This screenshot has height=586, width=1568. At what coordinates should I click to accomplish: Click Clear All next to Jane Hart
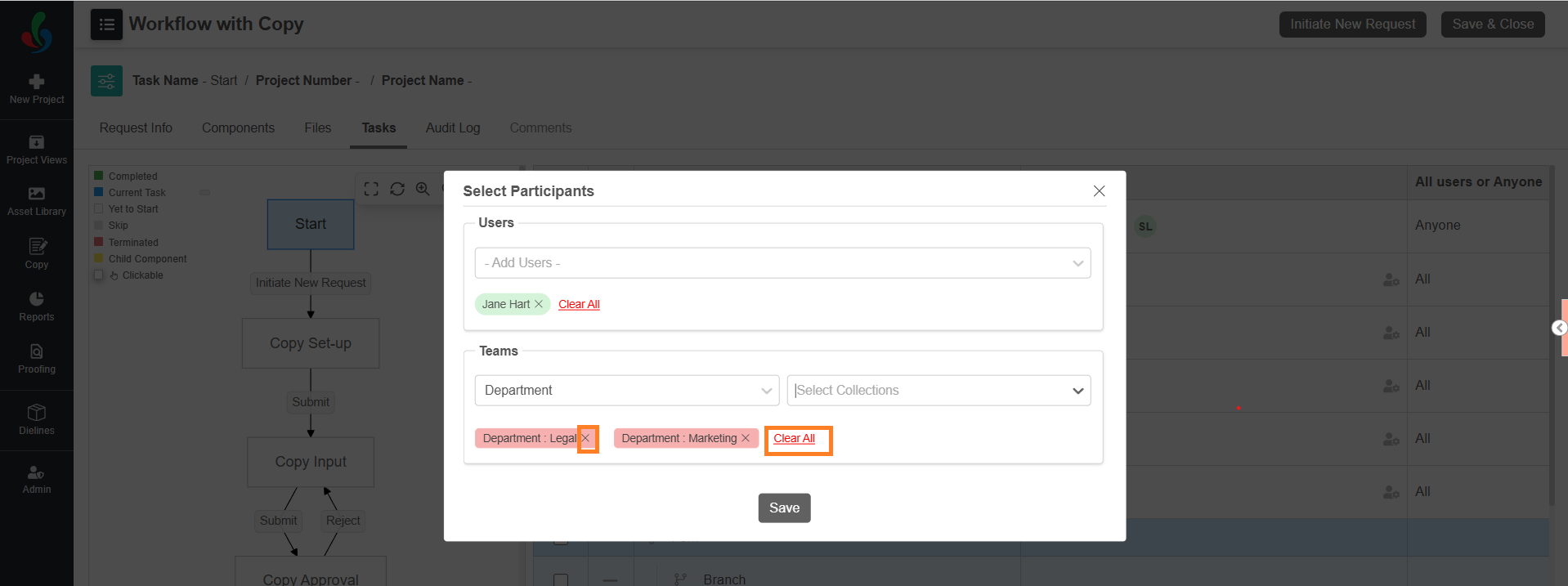pos(579,305)
